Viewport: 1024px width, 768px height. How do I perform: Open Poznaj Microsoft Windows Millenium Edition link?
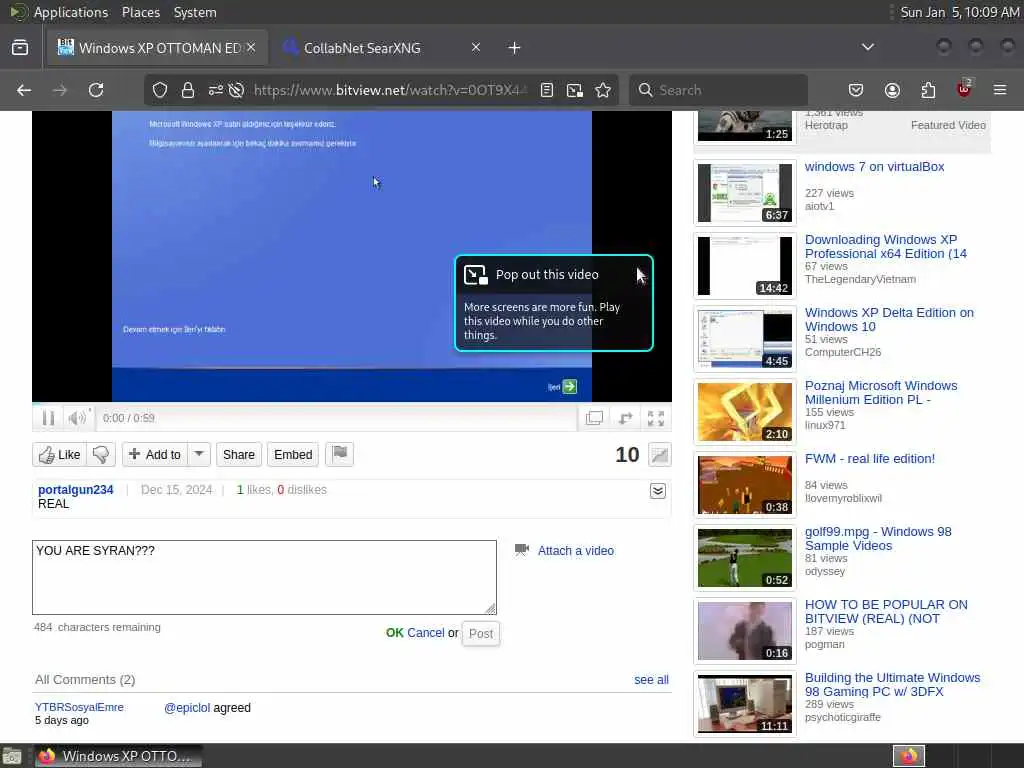881,392
